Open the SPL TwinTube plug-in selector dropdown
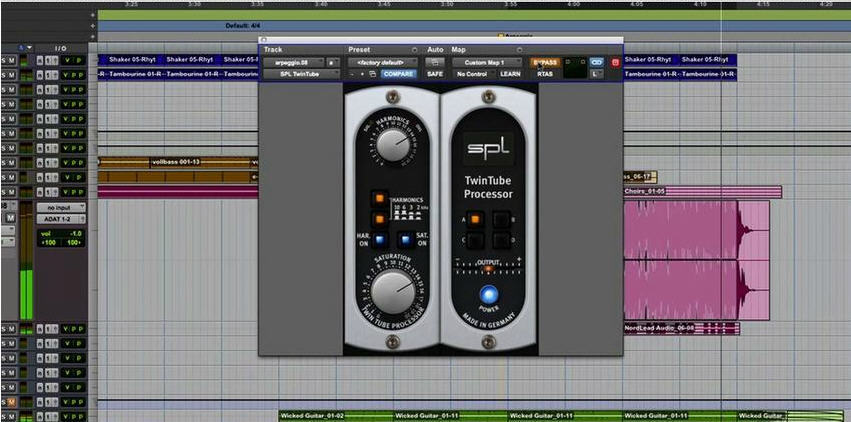Screen dimensions: 851x422 (302, 74)
